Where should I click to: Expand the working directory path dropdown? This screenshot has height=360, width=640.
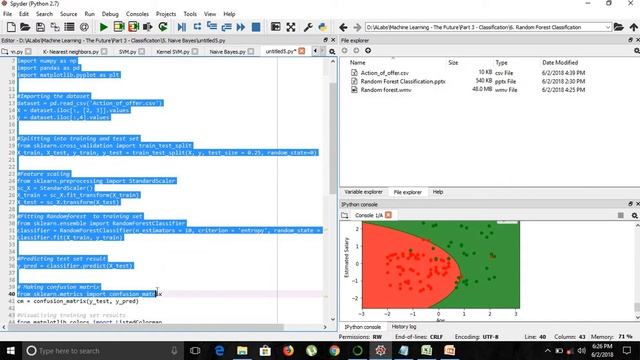pyautogui.click(x=607, y=27)
